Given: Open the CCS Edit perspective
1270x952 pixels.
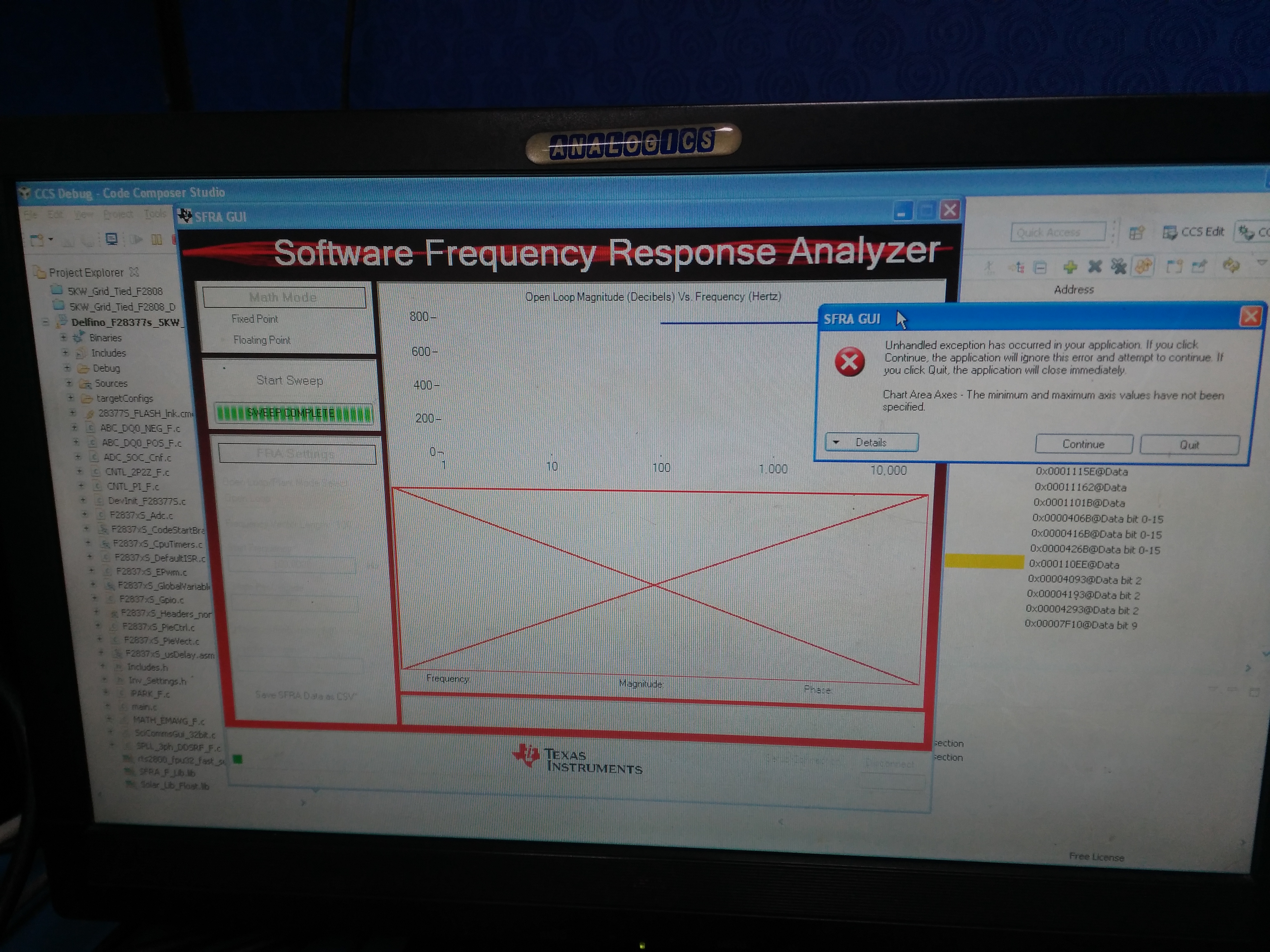Looking at the screenshot, I should click(x=1194, y=232).
